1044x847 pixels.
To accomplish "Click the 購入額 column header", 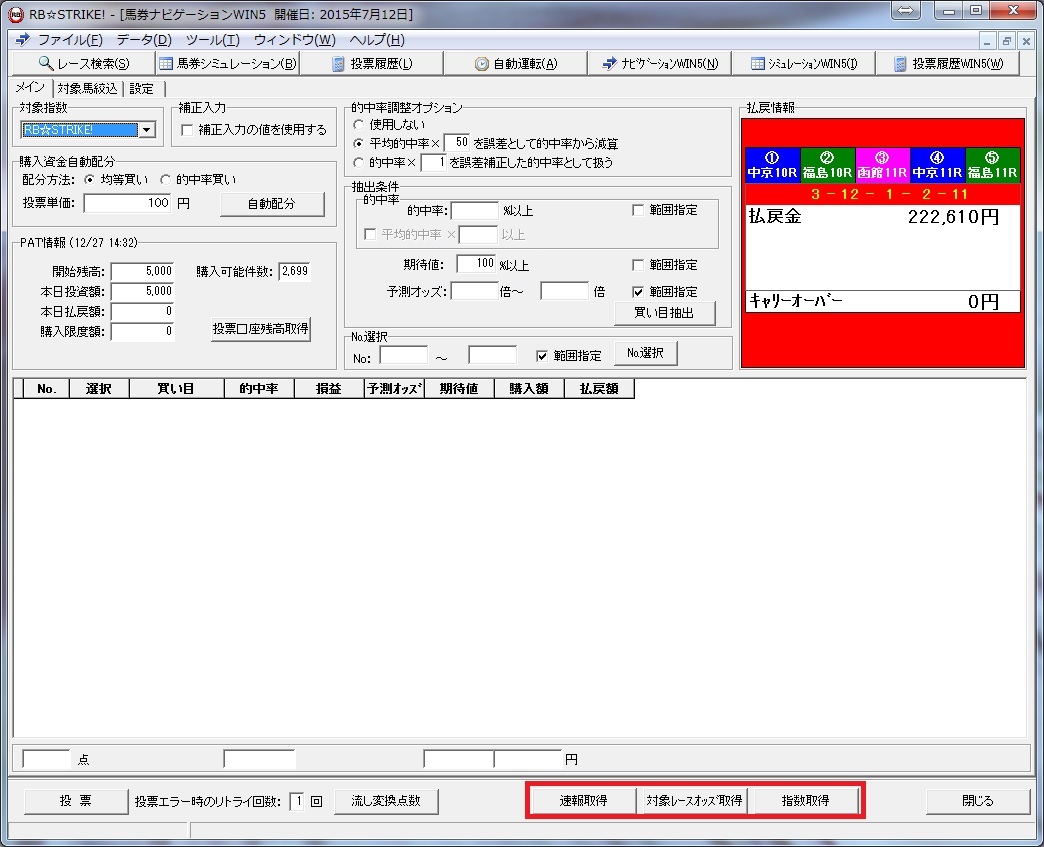I will (x=529, y=389).
